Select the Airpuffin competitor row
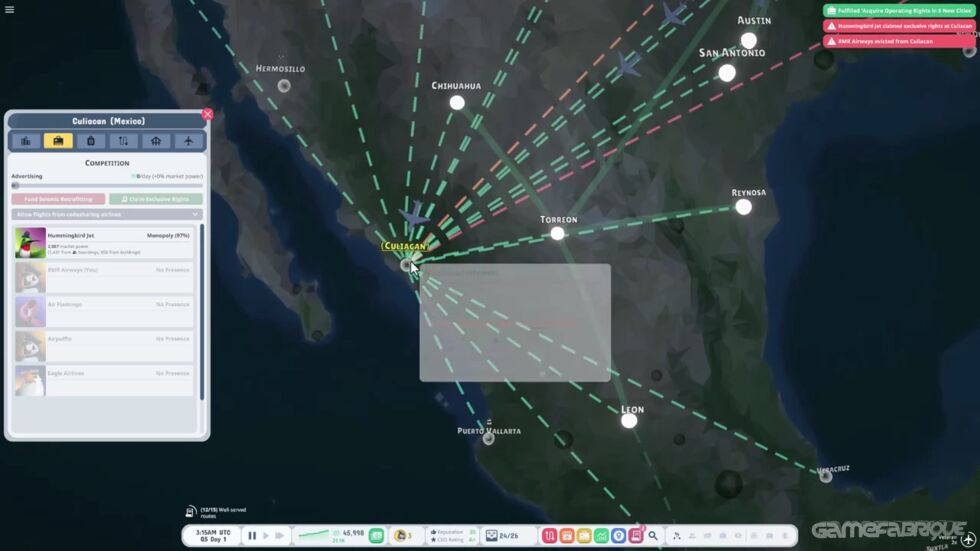 pos(104,346)
